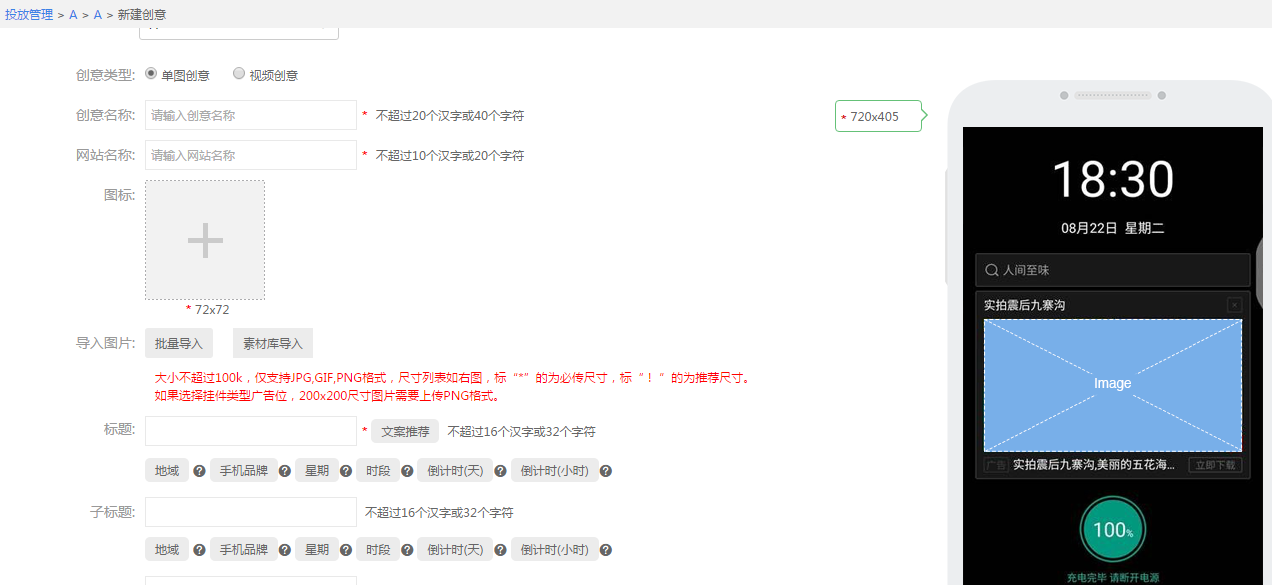Image resolution: width=1272 pixels, height=585 pixels.
Task: Click the 网站名称 input field
Action: click(250, 154)
